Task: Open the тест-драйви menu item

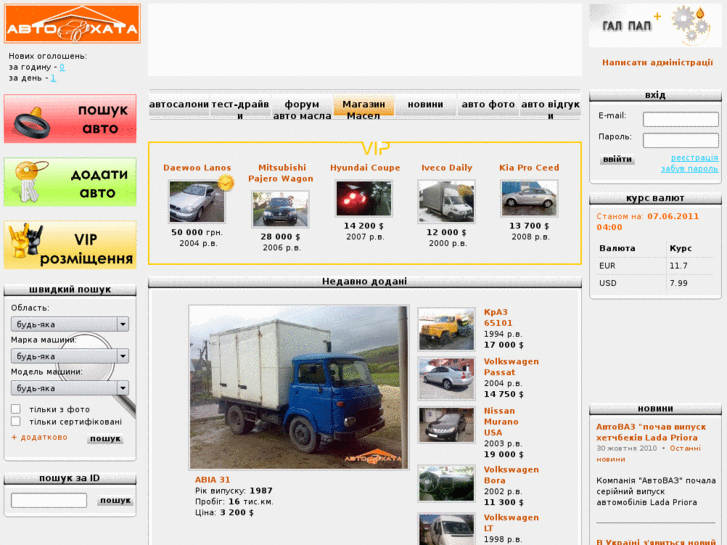Action: click(x=240, y=110)
